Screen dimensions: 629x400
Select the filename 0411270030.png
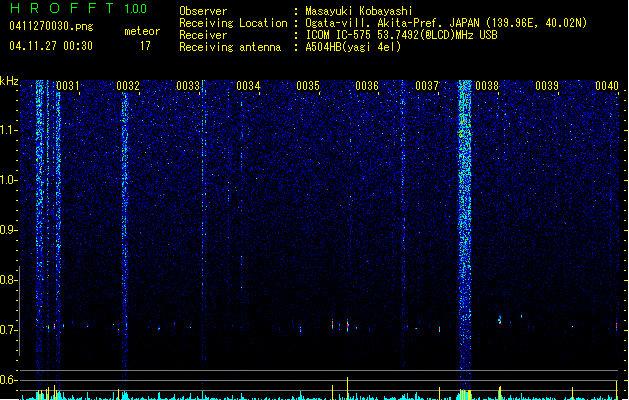tap(51, 26)
